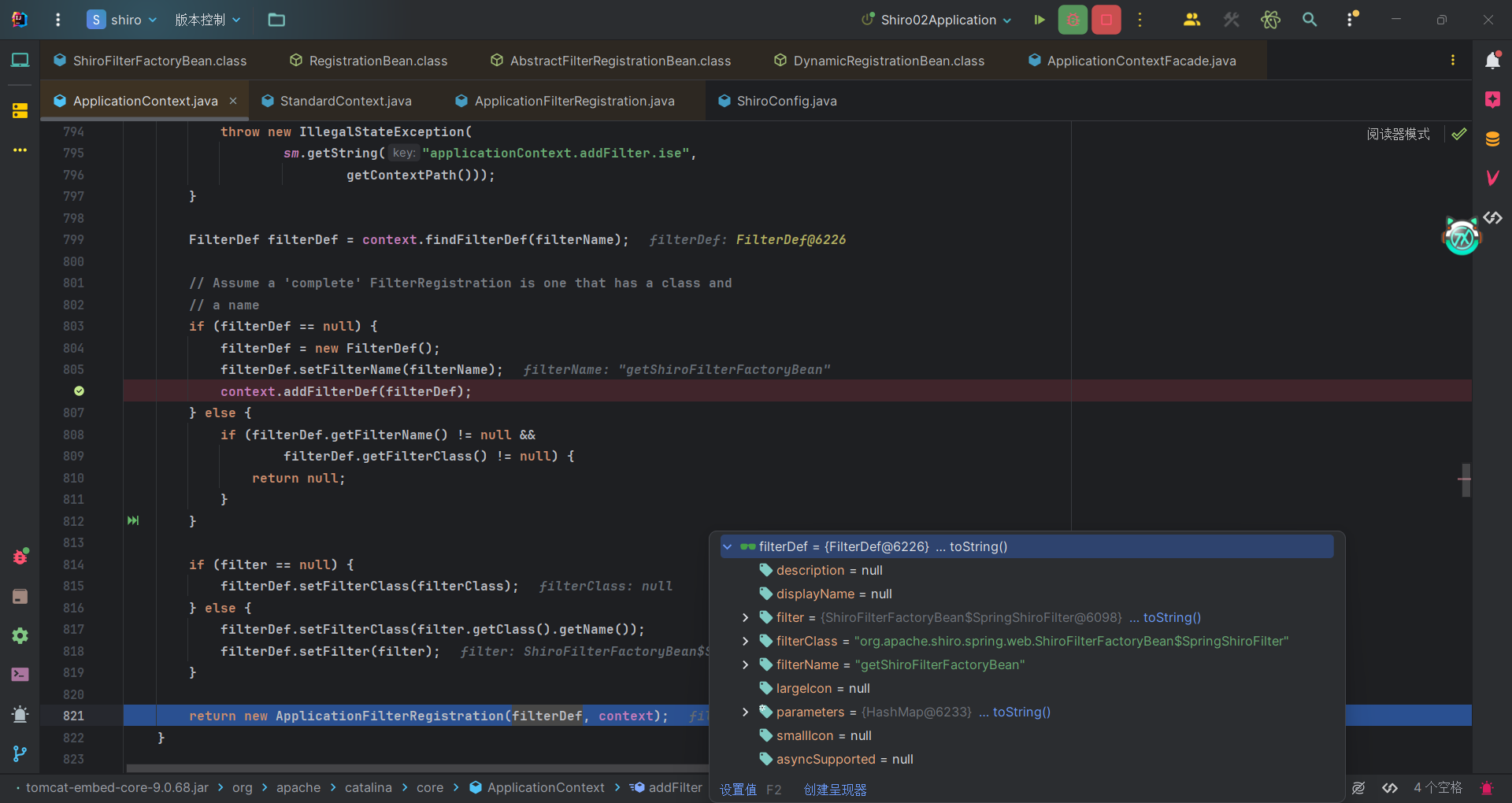Select the description = null row

tap(1027, 570)
